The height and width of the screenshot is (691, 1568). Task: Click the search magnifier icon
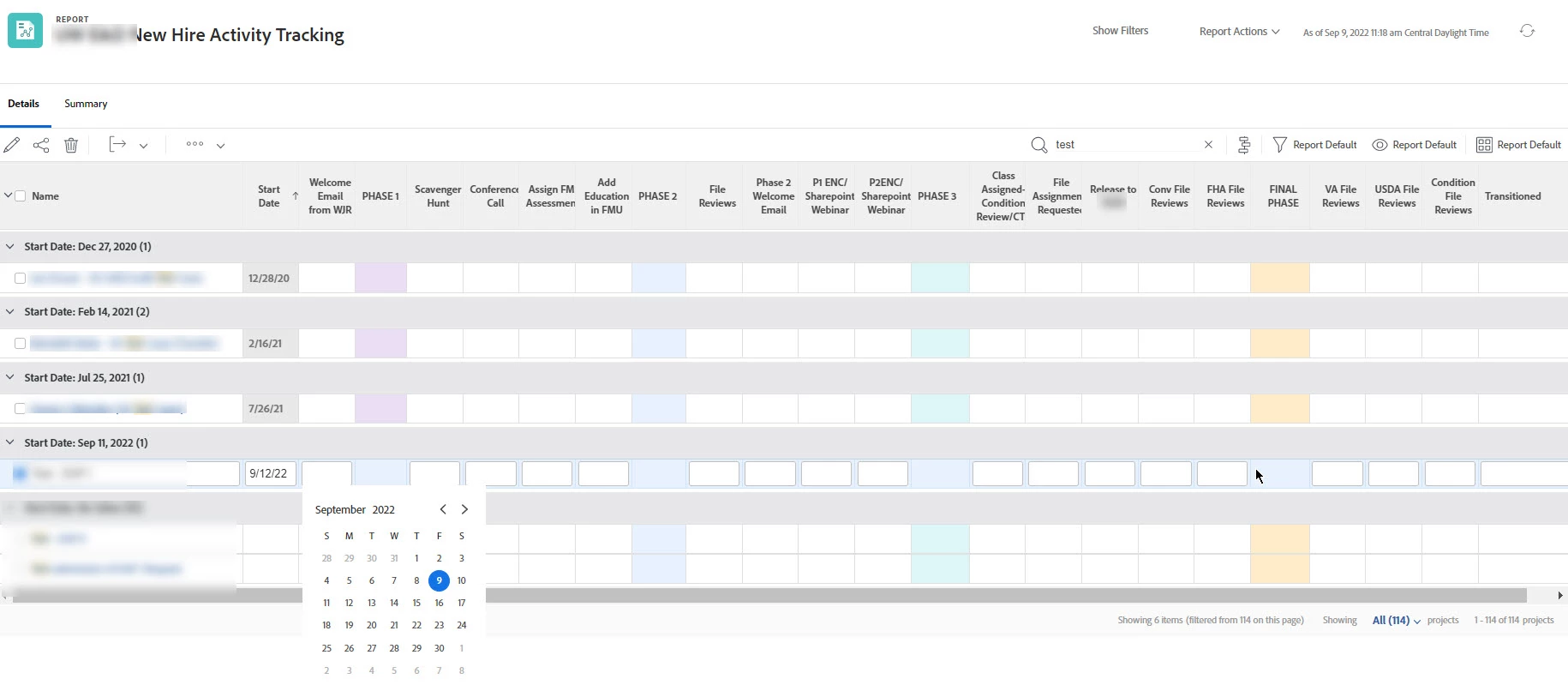[1038, 145]
